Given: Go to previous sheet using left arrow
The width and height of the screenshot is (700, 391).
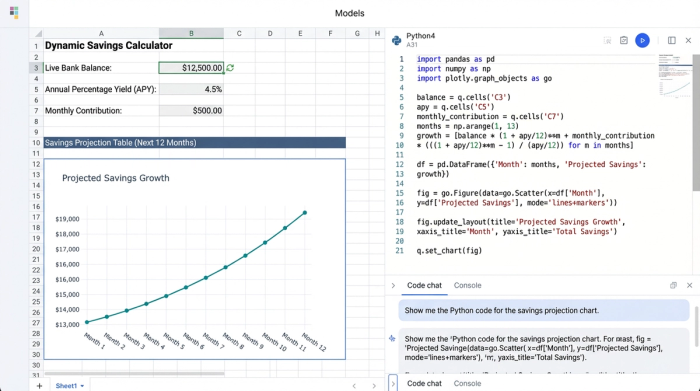Looking at the screenshot, I should [354, 386].
